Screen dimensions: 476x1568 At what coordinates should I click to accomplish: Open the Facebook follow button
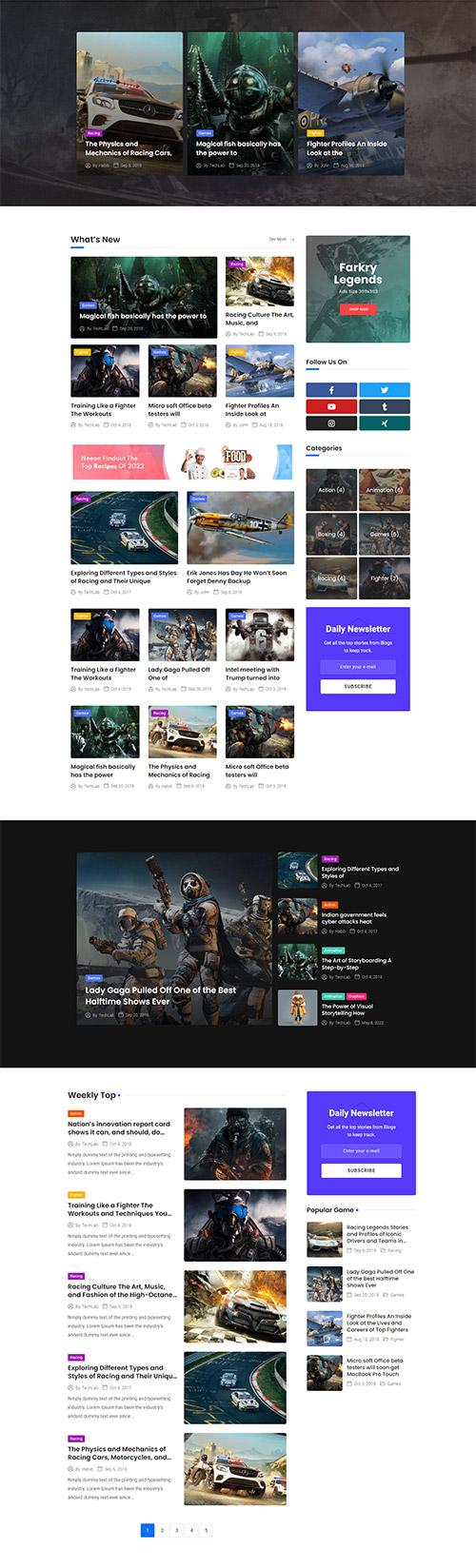(331, 390)
